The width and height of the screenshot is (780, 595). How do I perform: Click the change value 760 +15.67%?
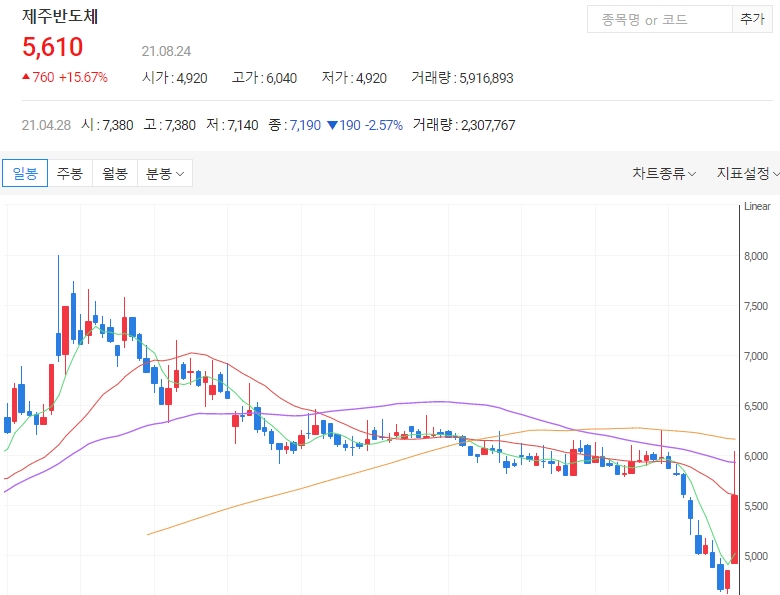[65, 78]
